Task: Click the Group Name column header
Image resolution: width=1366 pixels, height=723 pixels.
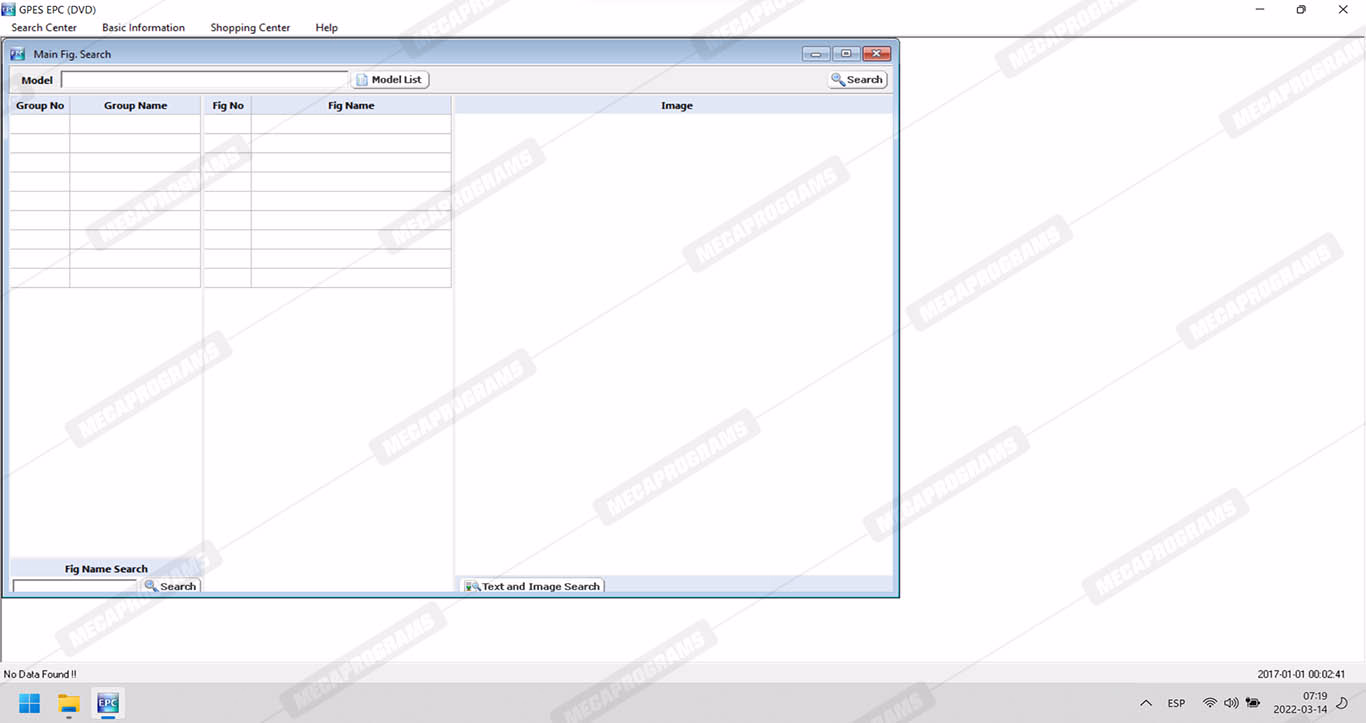Action: (x=135, y=106)
